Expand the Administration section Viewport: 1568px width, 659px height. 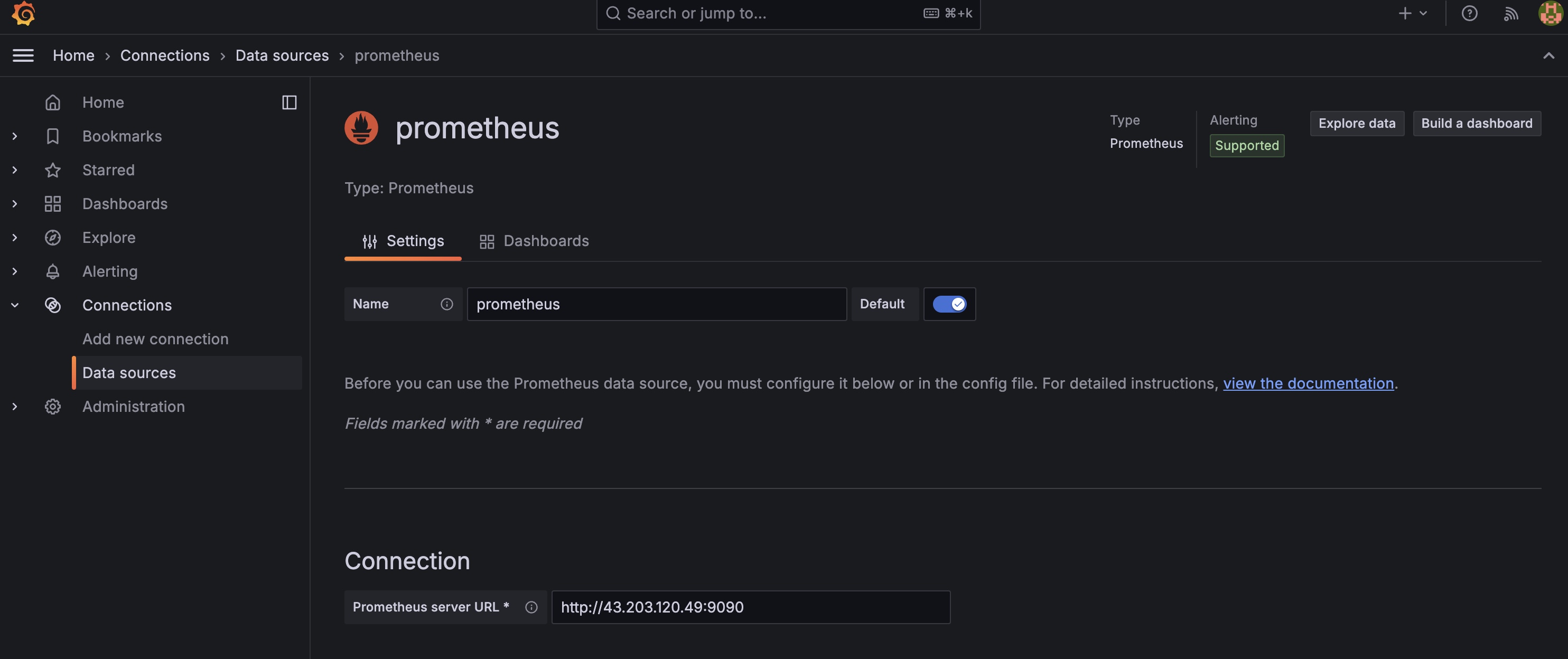click(x=15, y=407)
